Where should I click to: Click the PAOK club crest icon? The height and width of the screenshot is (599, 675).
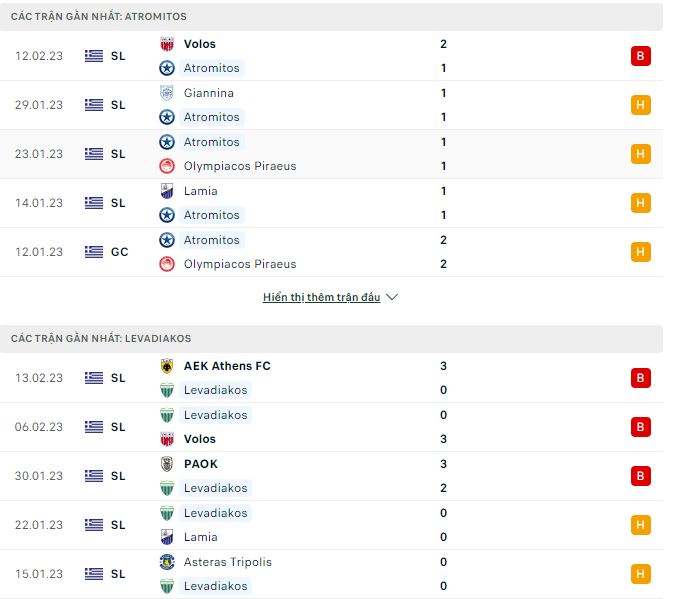click(x=167, y=464)
